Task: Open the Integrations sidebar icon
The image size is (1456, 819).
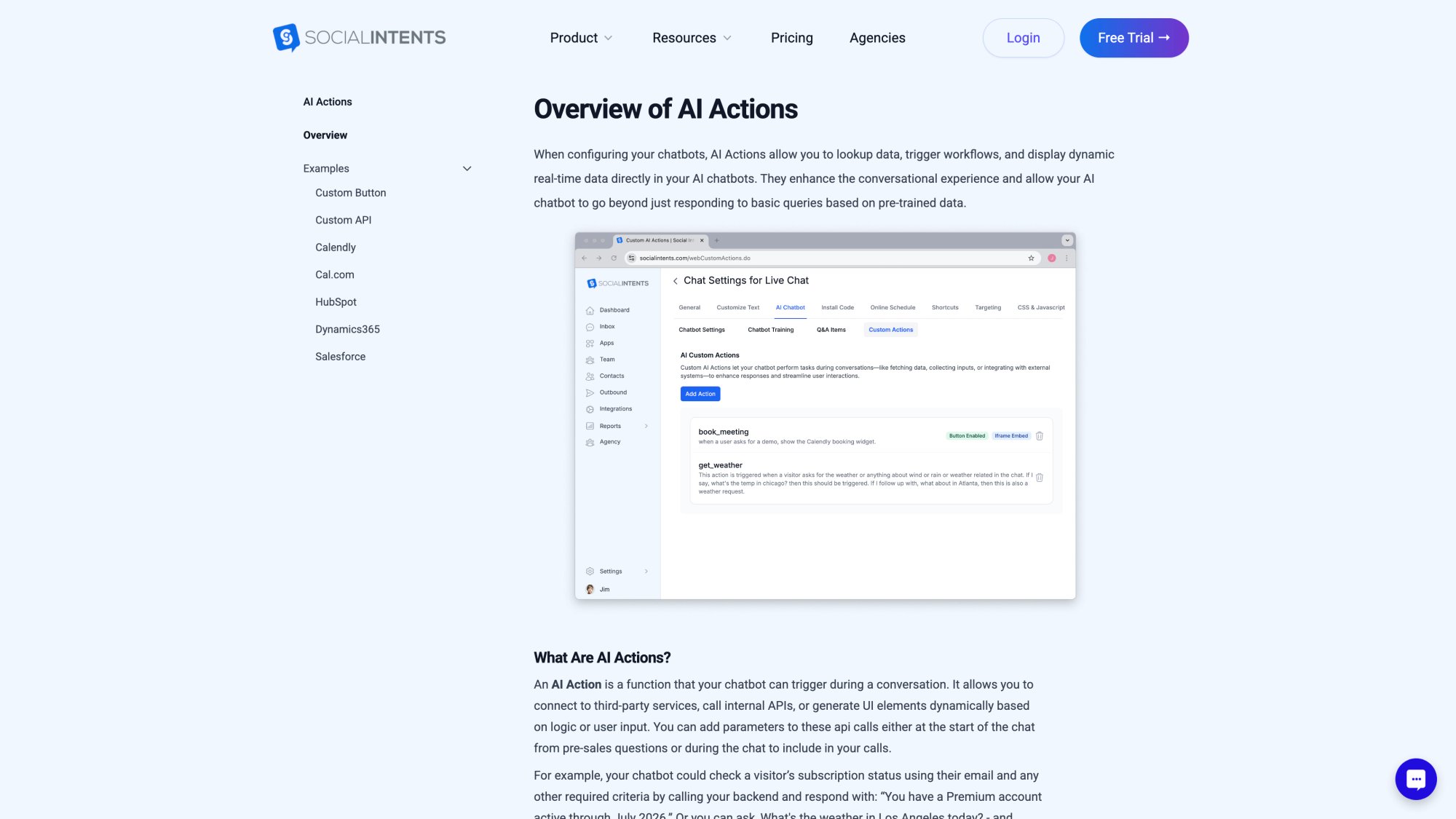Action: pyautogui.click(x=590, y=408)
